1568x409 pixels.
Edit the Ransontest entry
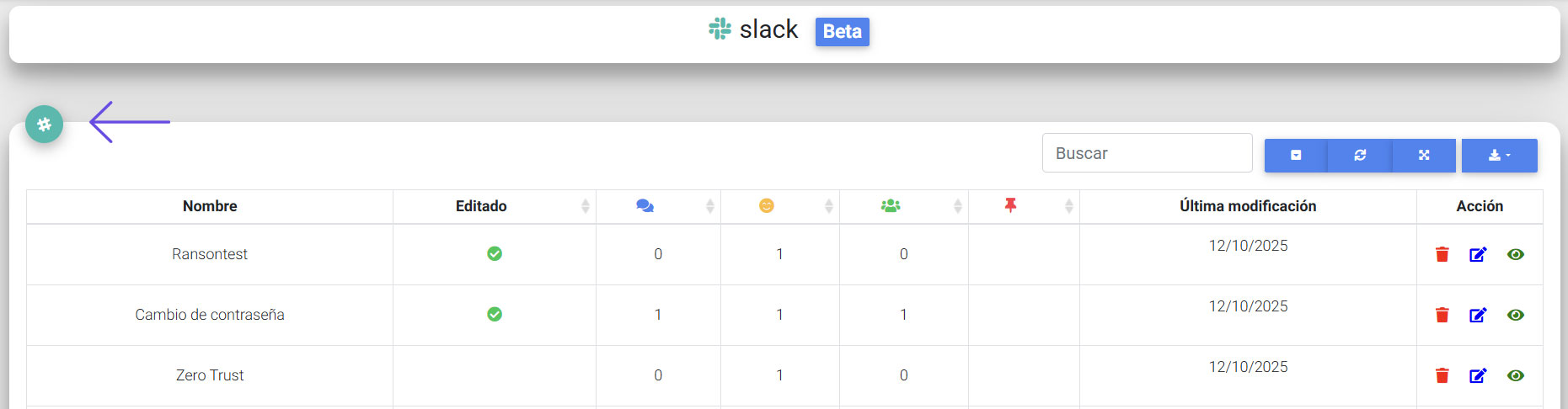coord(1478,254)
